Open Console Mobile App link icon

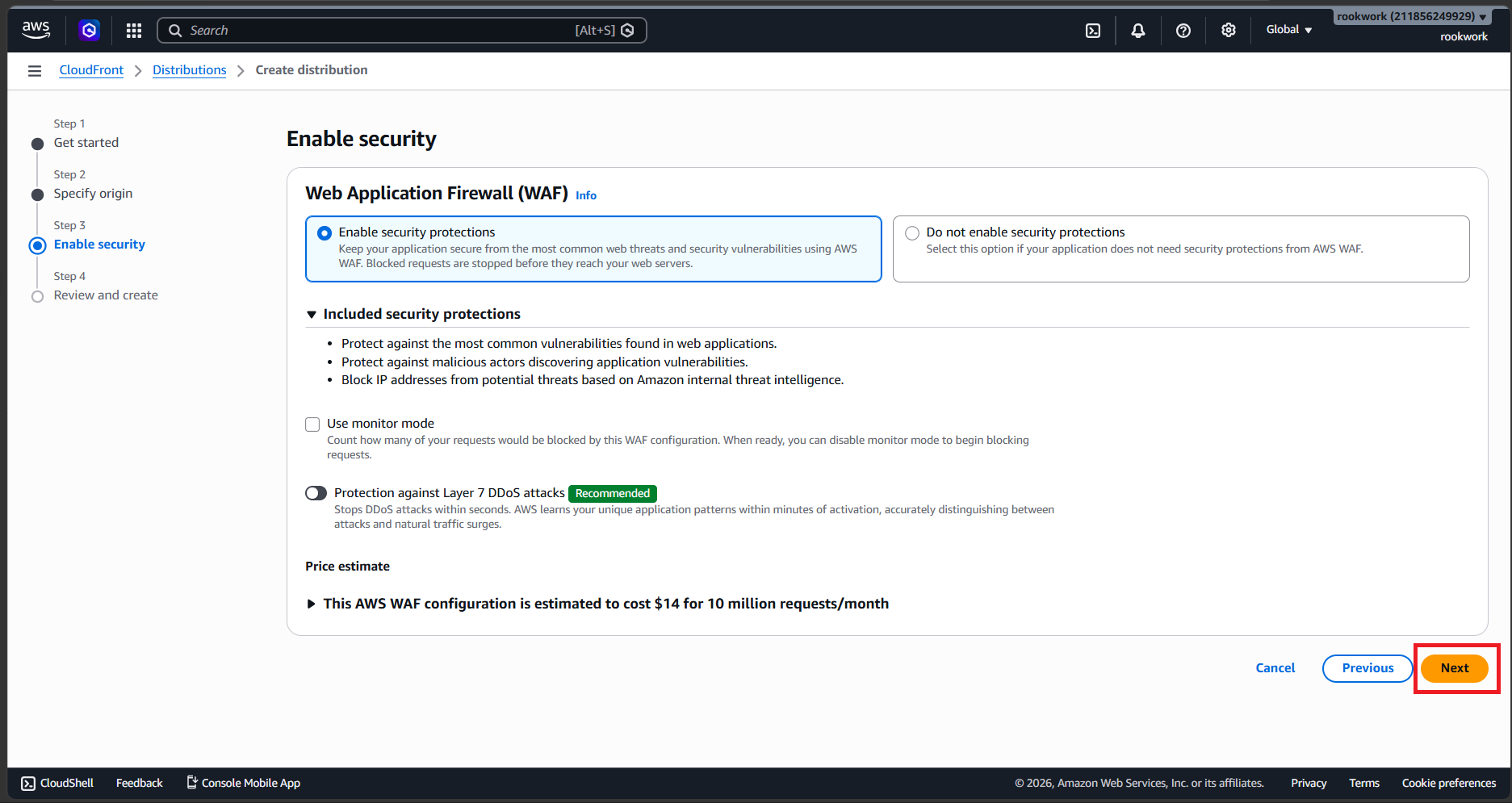click(192, 782)
